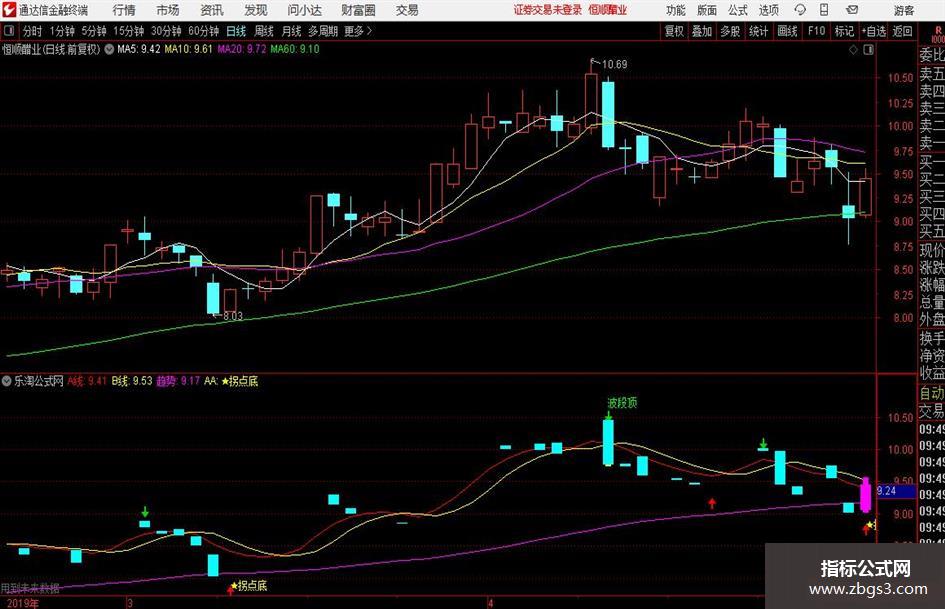This screenshot has height=609, width=945.
Task: Click the 返回 back button
Action: (x=903, y=31)
